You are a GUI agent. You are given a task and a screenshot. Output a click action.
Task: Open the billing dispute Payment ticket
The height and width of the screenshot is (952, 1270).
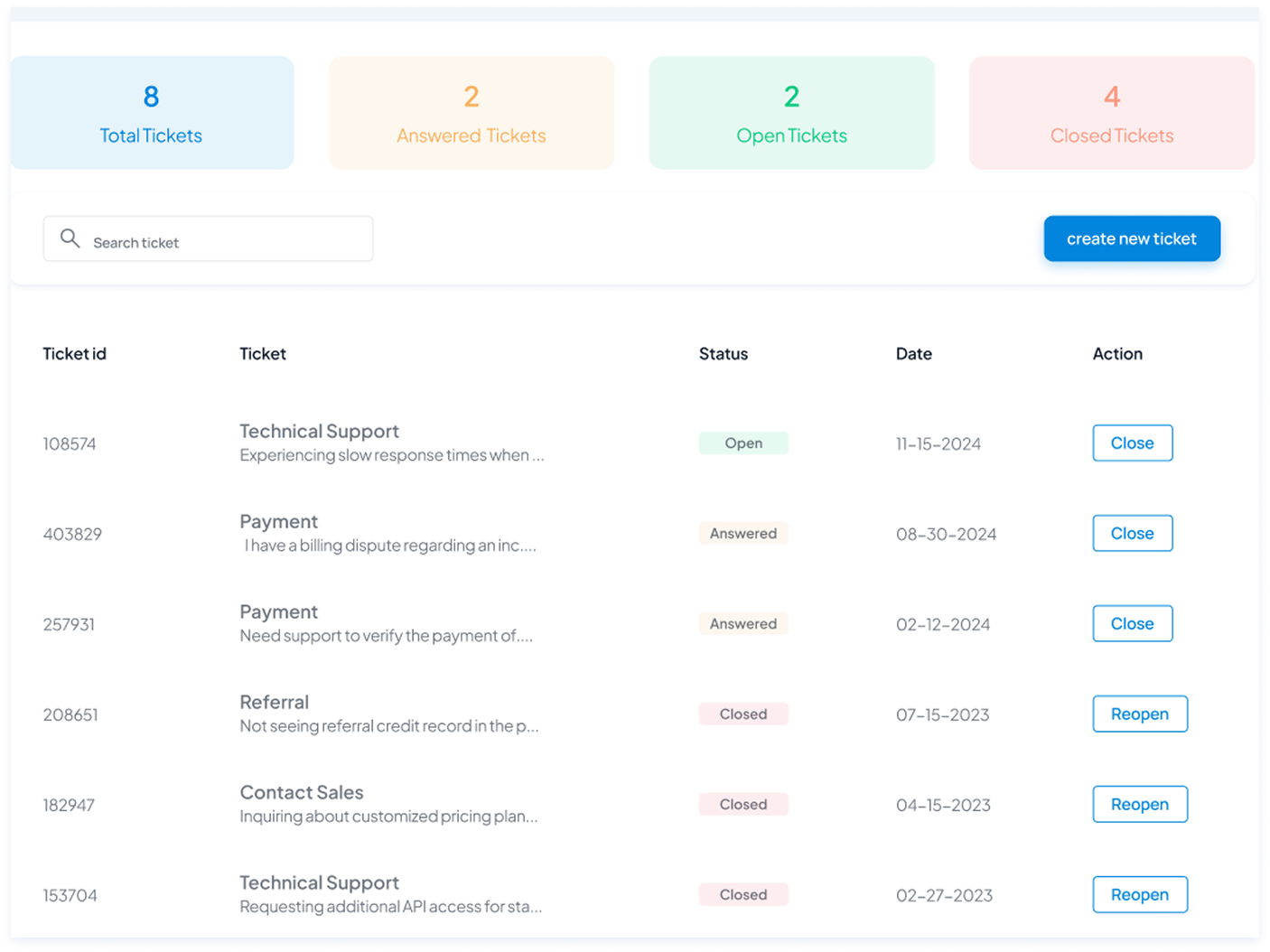click(x=278, y=522)
